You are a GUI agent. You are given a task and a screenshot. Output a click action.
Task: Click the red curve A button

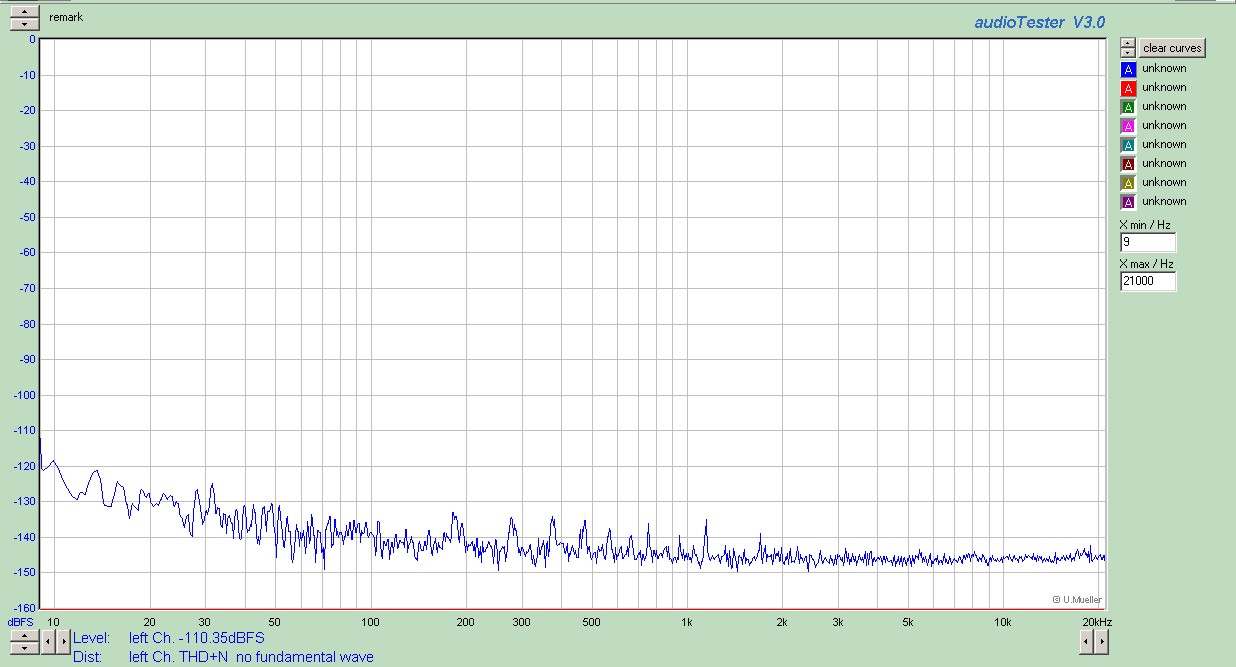click(x=1128, y=88)
